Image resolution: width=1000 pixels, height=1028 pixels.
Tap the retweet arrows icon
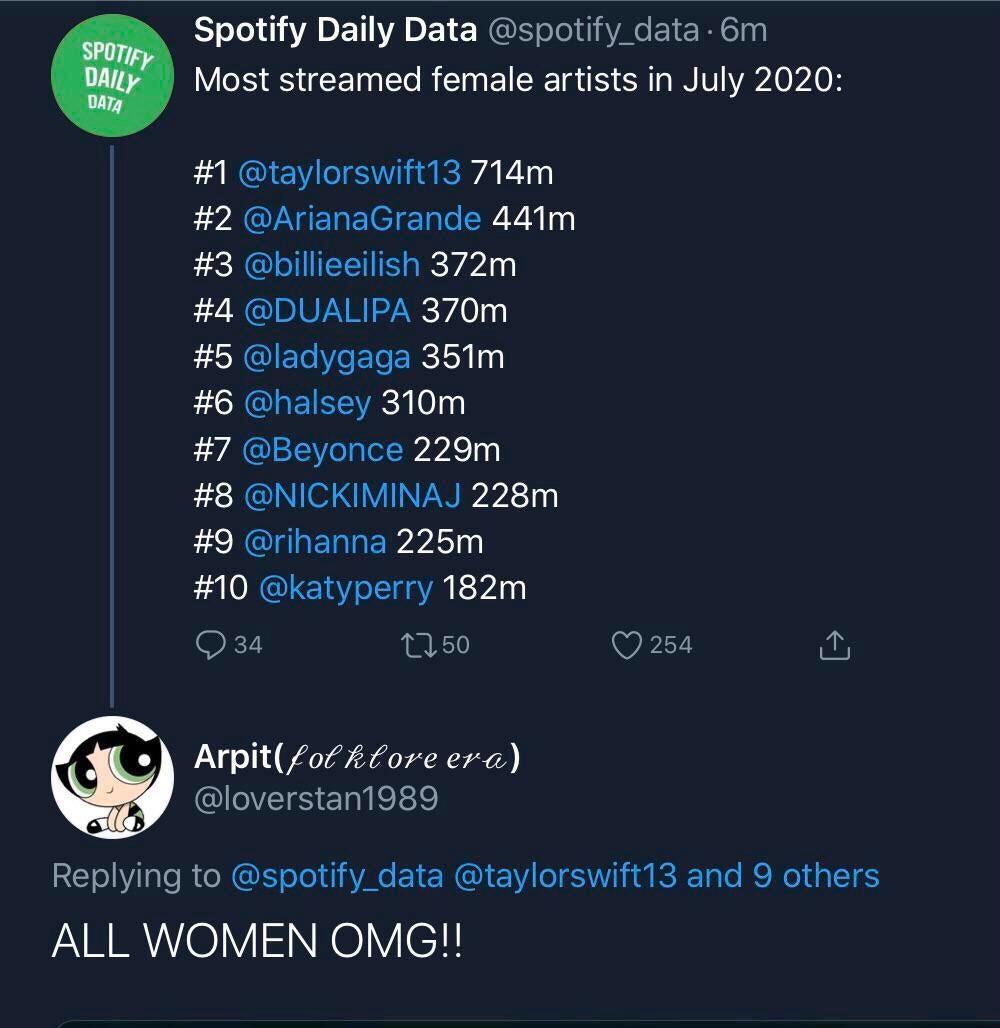tap(416, 645)
